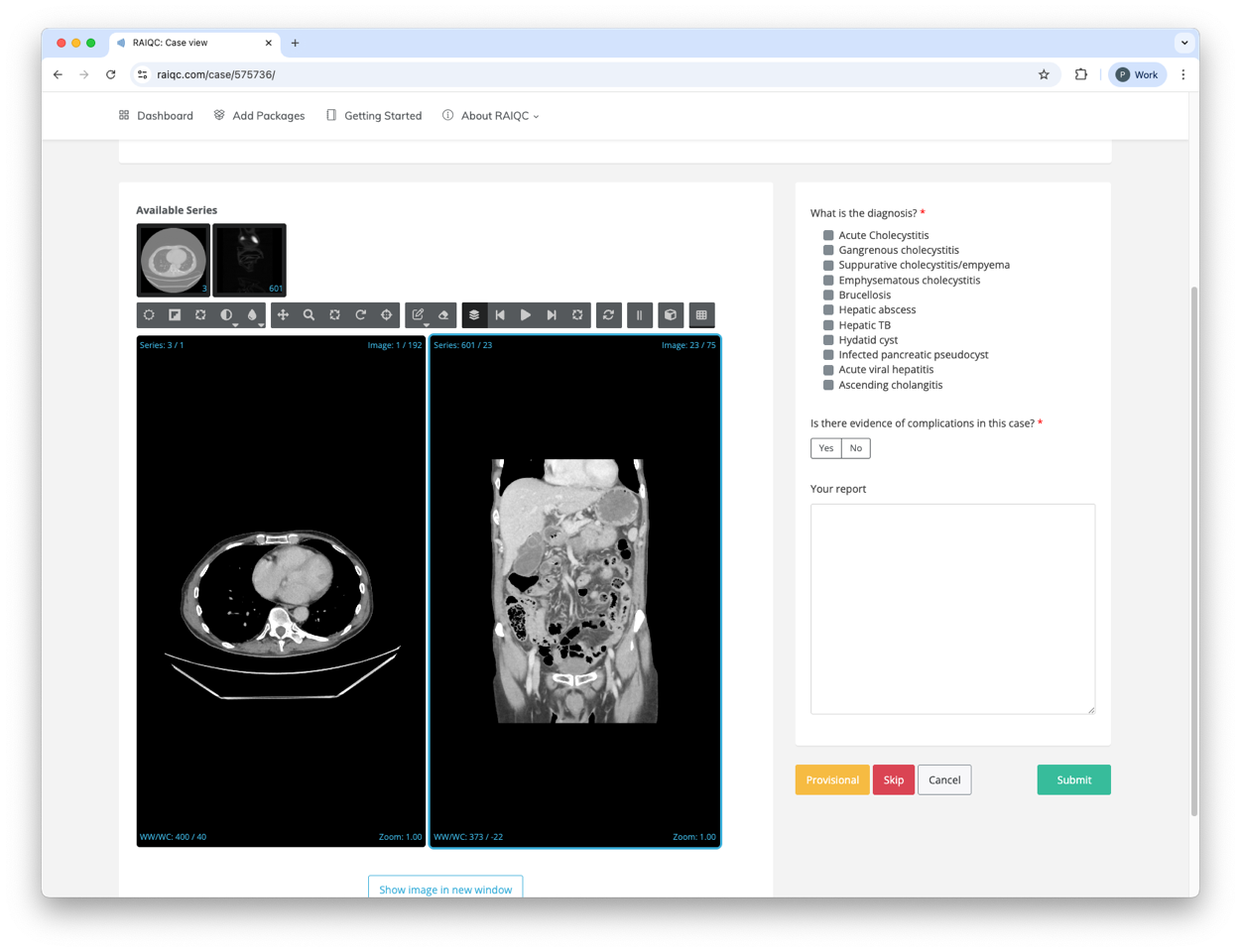The height and width of the screenshot is (952, 1241).
Task: Check the Hepatic abscess option
Action: point(828,309)
